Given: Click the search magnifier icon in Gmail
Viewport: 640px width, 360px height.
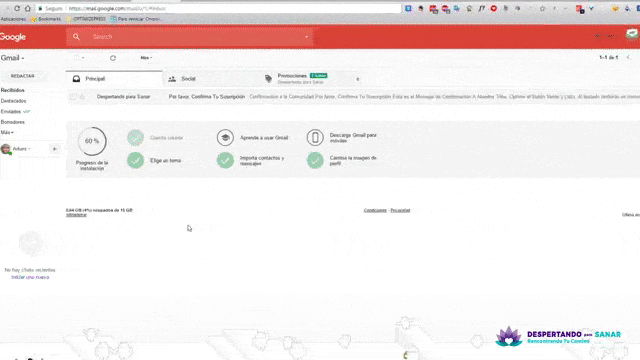Looking at the screenshot, I should pos(76,37).
